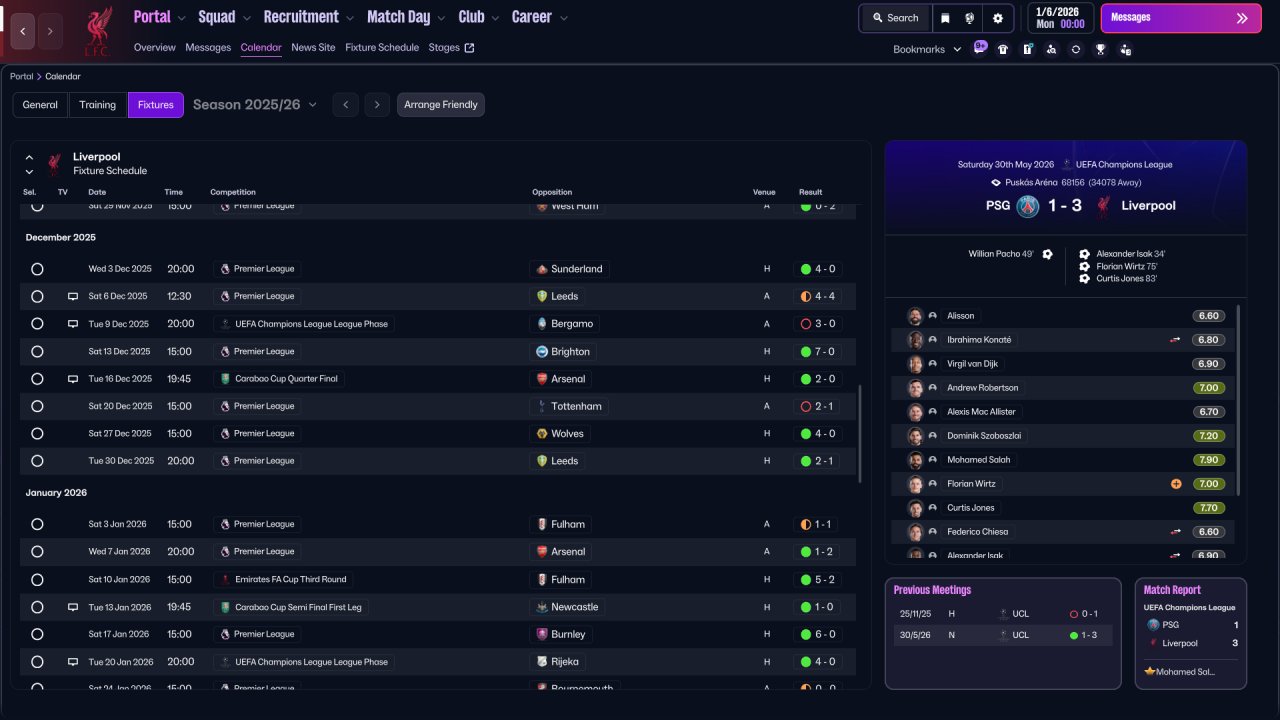Click Alisson's player portrait
1280x720 pixels.
[x=915, y=316]
